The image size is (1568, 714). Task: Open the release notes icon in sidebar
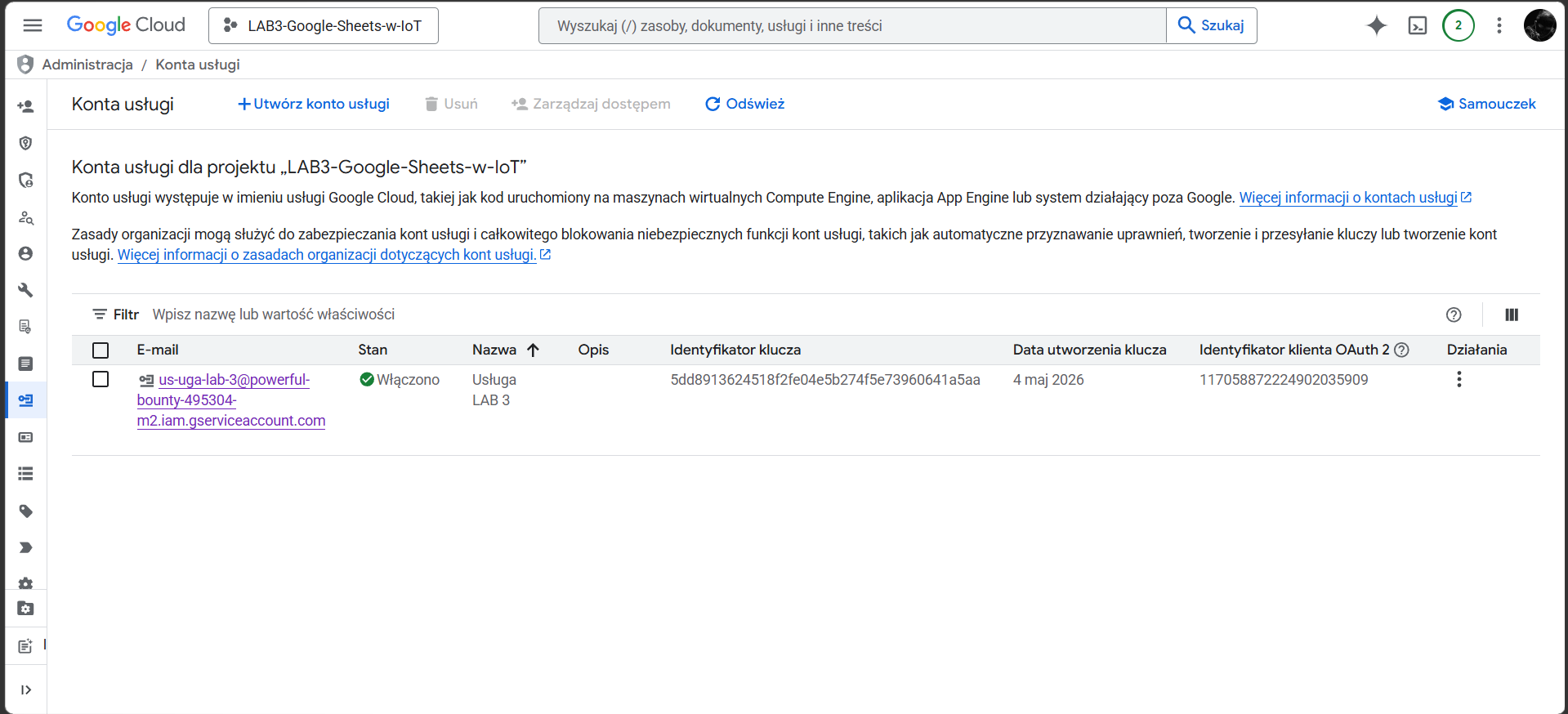coord(25,646)
